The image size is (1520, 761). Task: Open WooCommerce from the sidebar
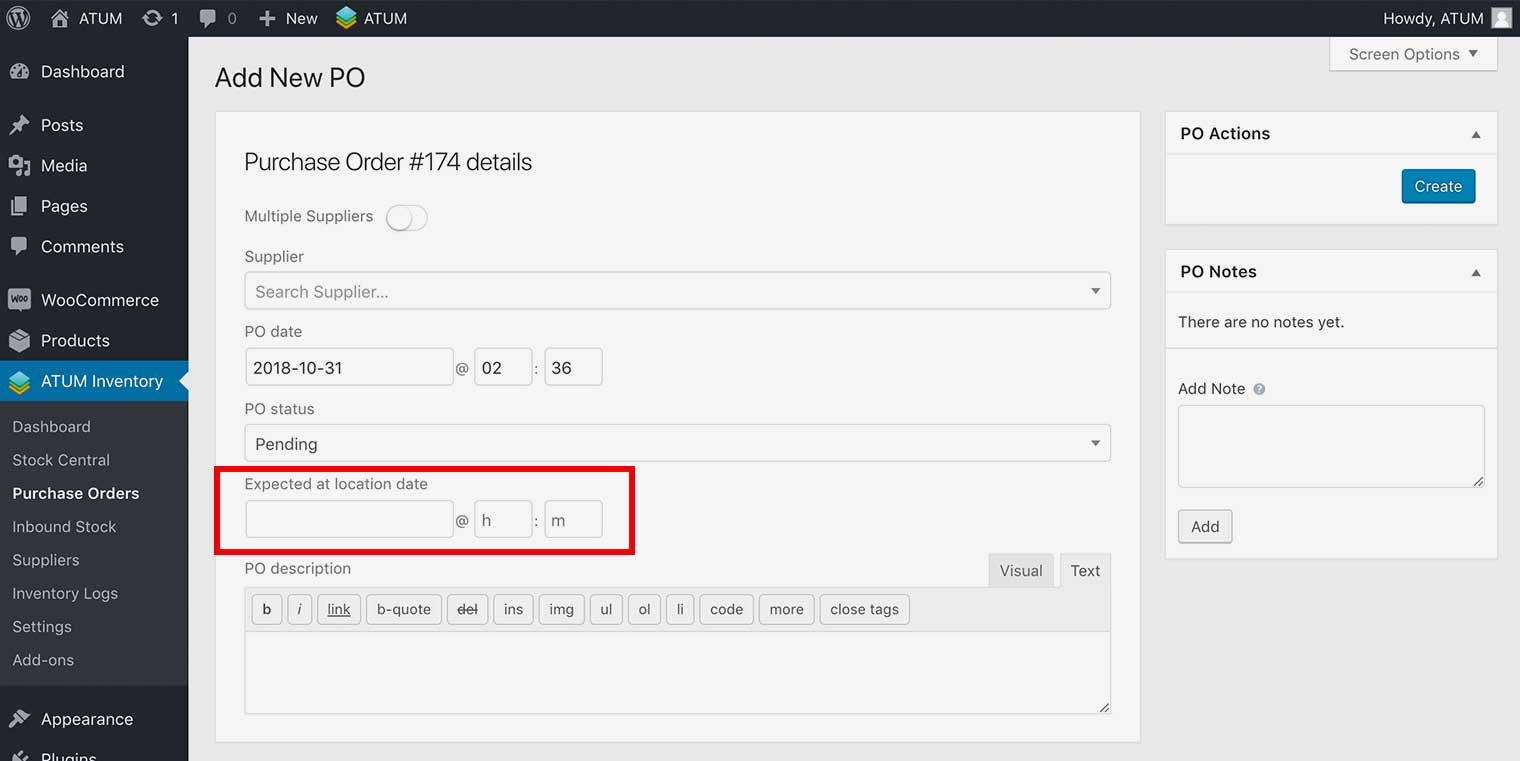pos(99,300)
